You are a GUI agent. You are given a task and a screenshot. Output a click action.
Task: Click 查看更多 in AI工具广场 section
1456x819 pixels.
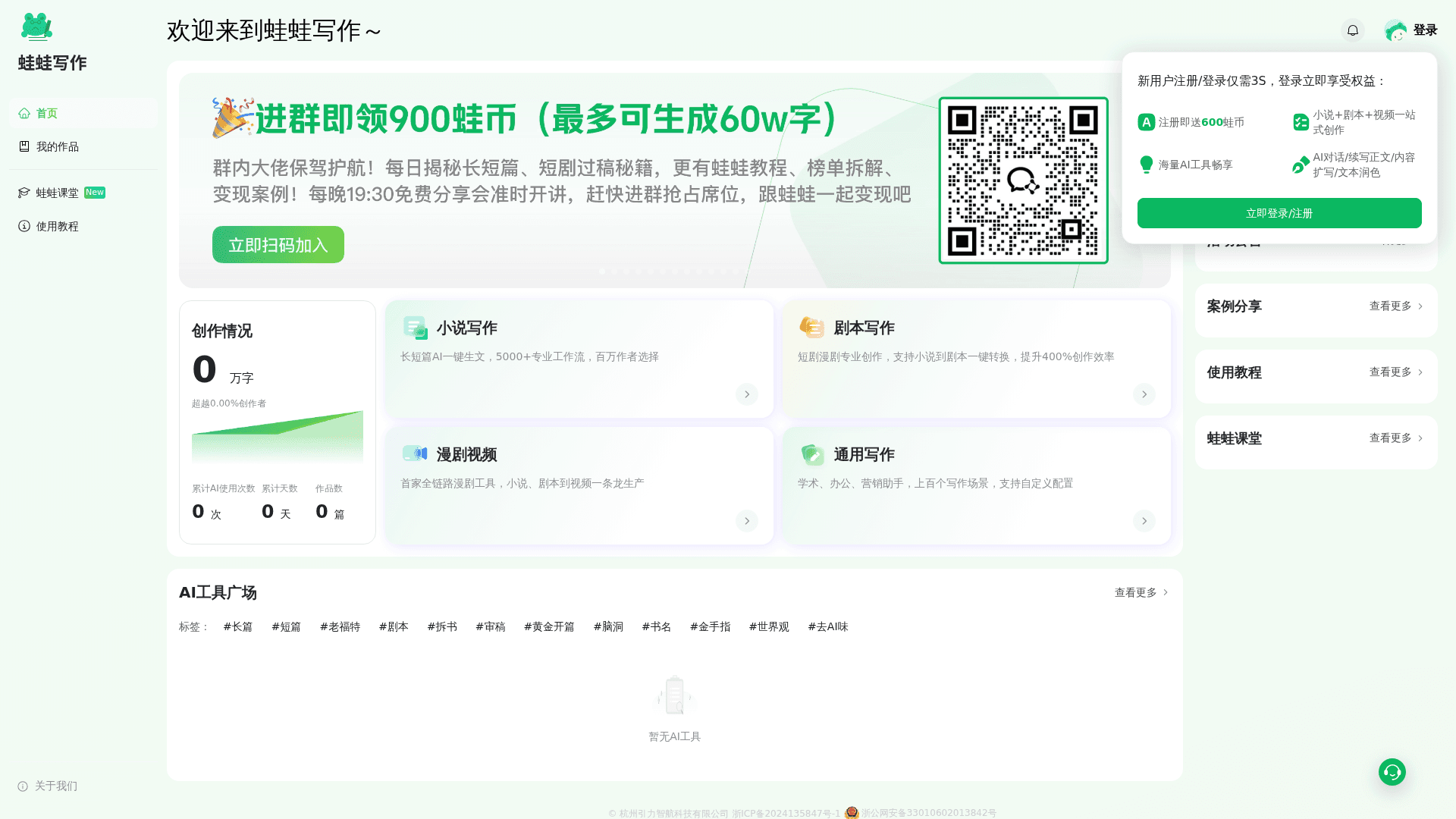click(x=1139, y=592)
